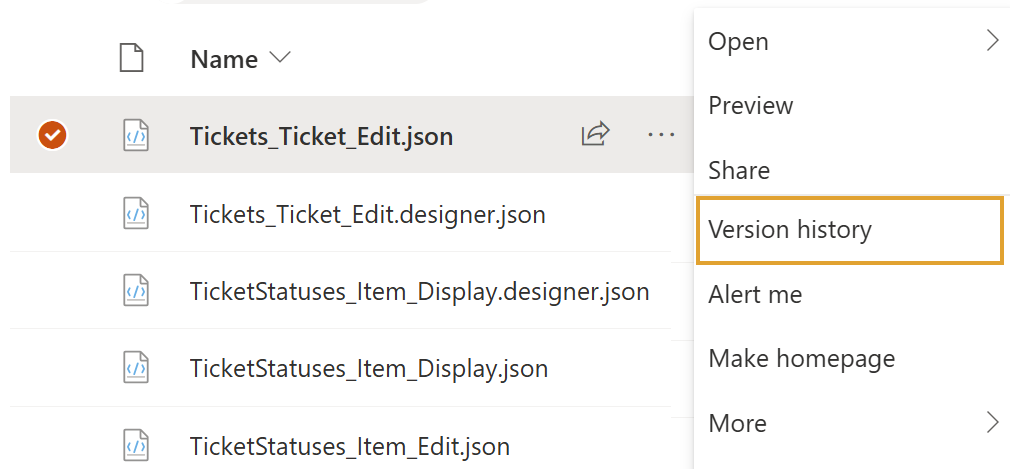Open TicketStatuses_Item_Display.designer.json

point(419,292)
